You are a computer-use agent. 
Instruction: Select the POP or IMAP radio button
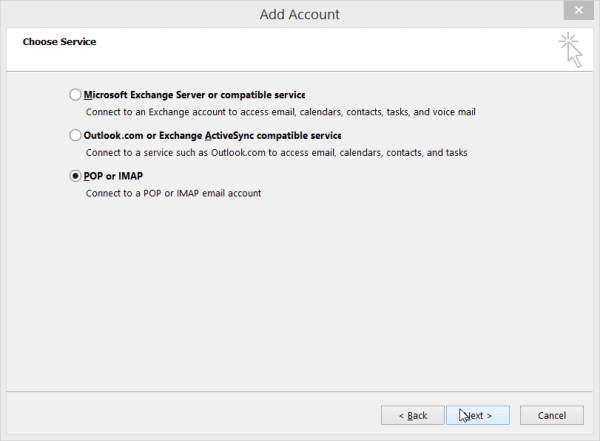click(x=75, y=176)
